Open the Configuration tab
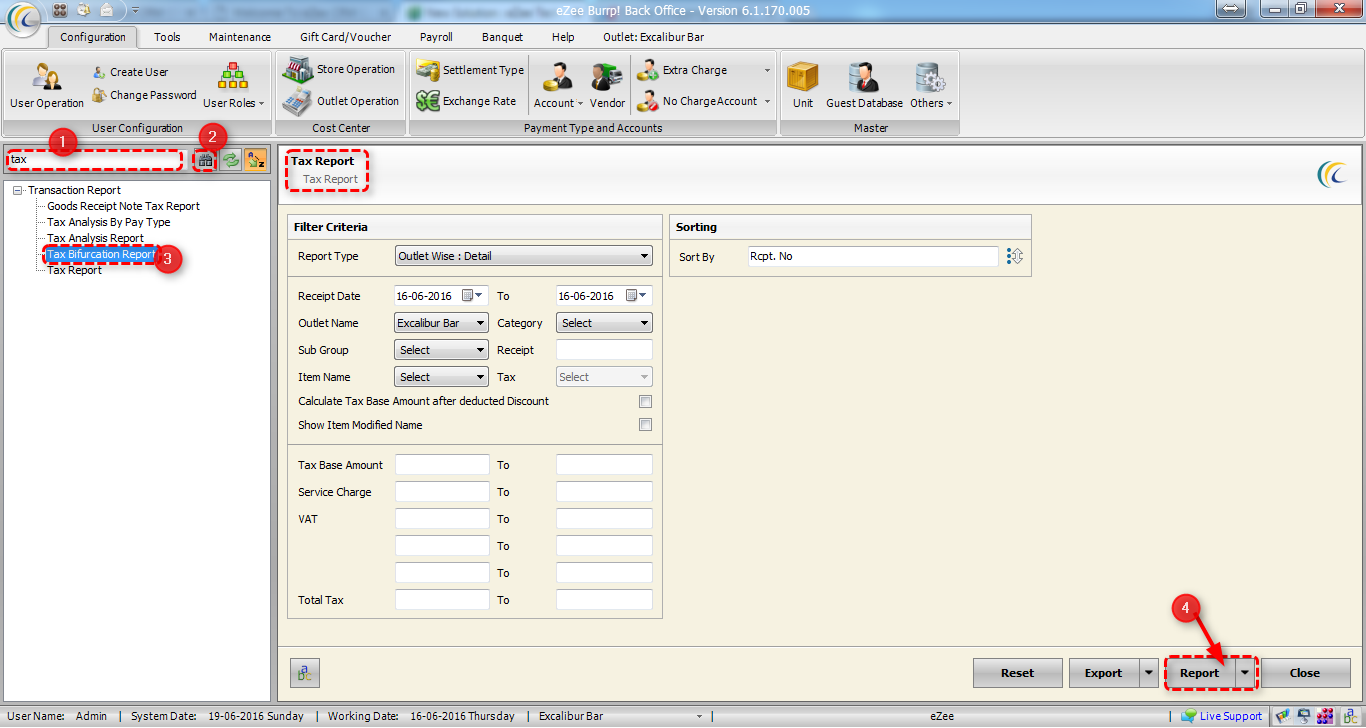 (93, 37)
